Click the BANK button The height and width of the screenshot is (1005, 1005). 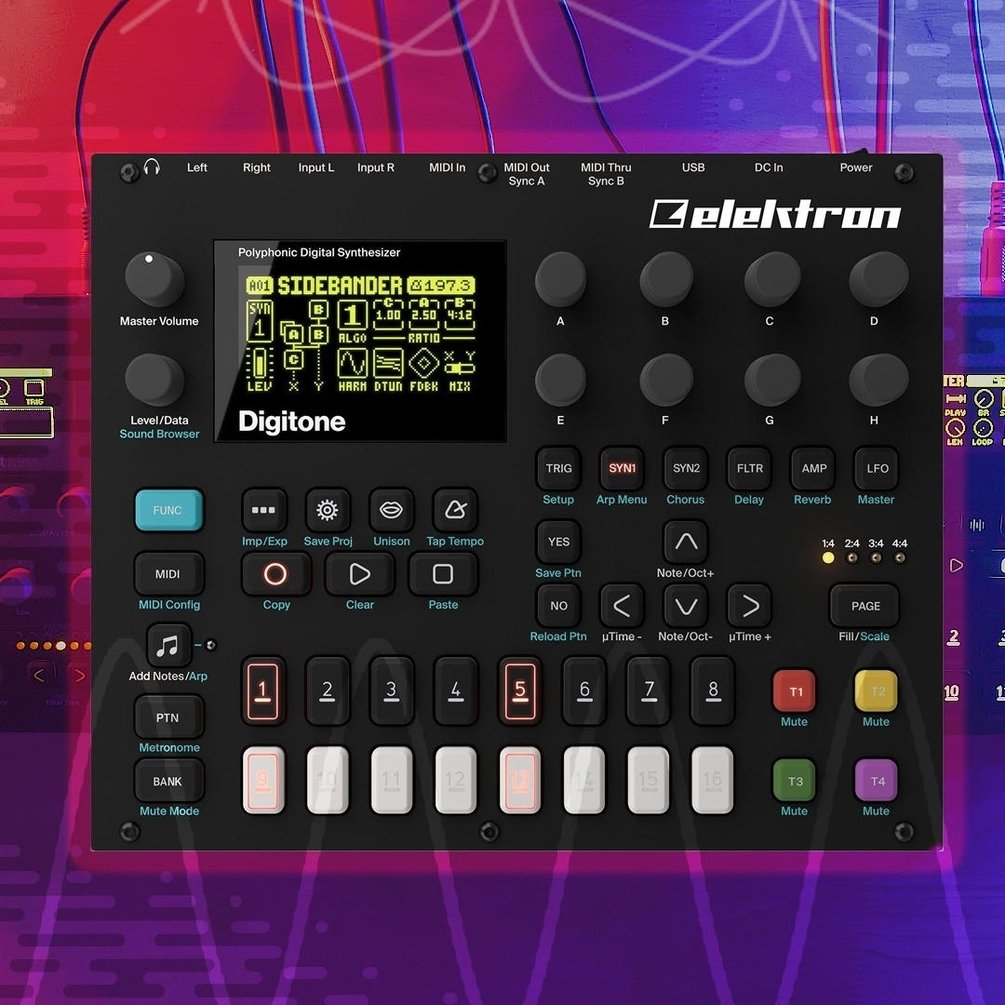(169, 781)
